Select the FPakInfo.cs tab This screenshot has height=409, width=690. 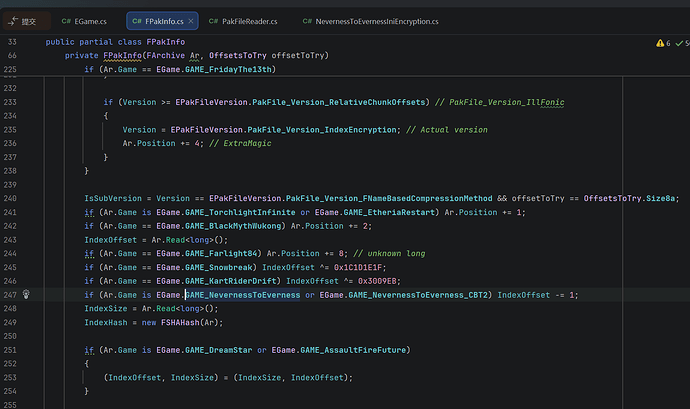click(162, 21)
